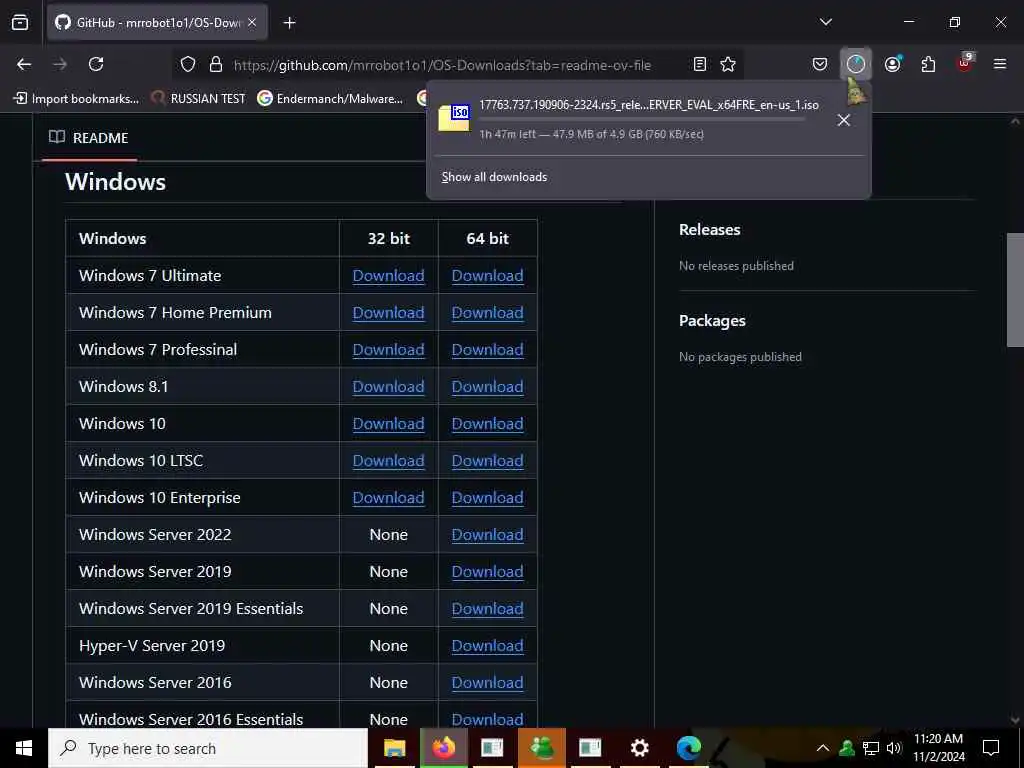This screenshot has width=1024, height=768.
Task: Open uBlock Origin extension icon
Action: (965, 63)
